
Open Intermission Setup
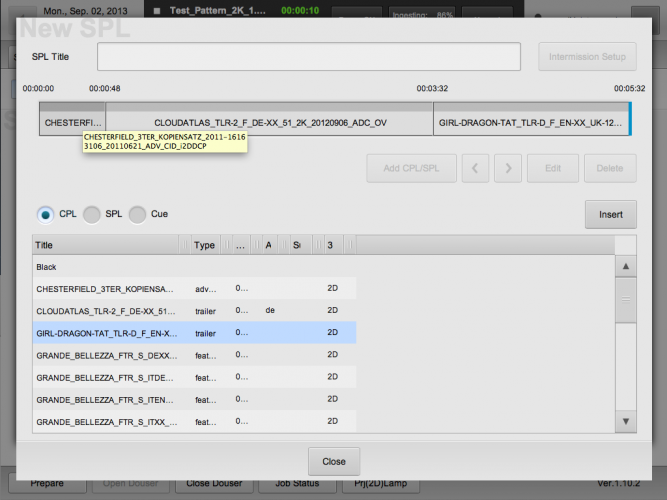[587, 57]
